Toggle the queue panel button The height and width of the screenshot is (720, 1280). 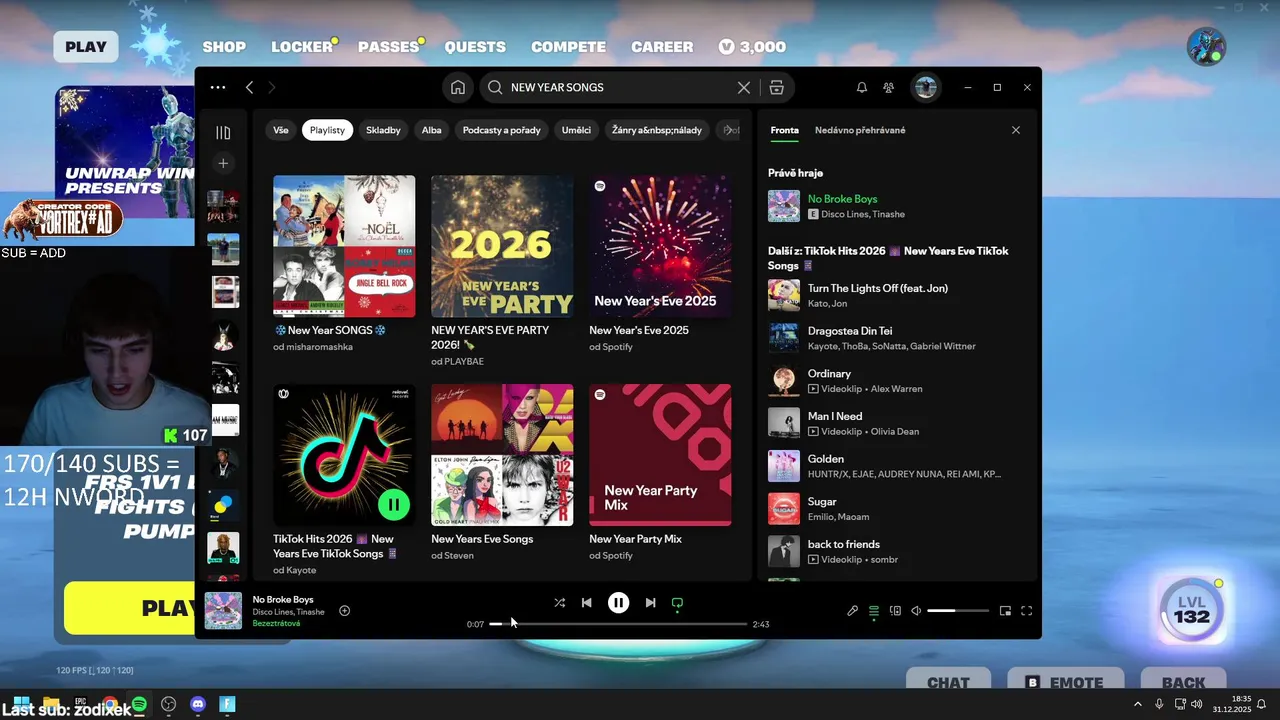coord(874,611)
